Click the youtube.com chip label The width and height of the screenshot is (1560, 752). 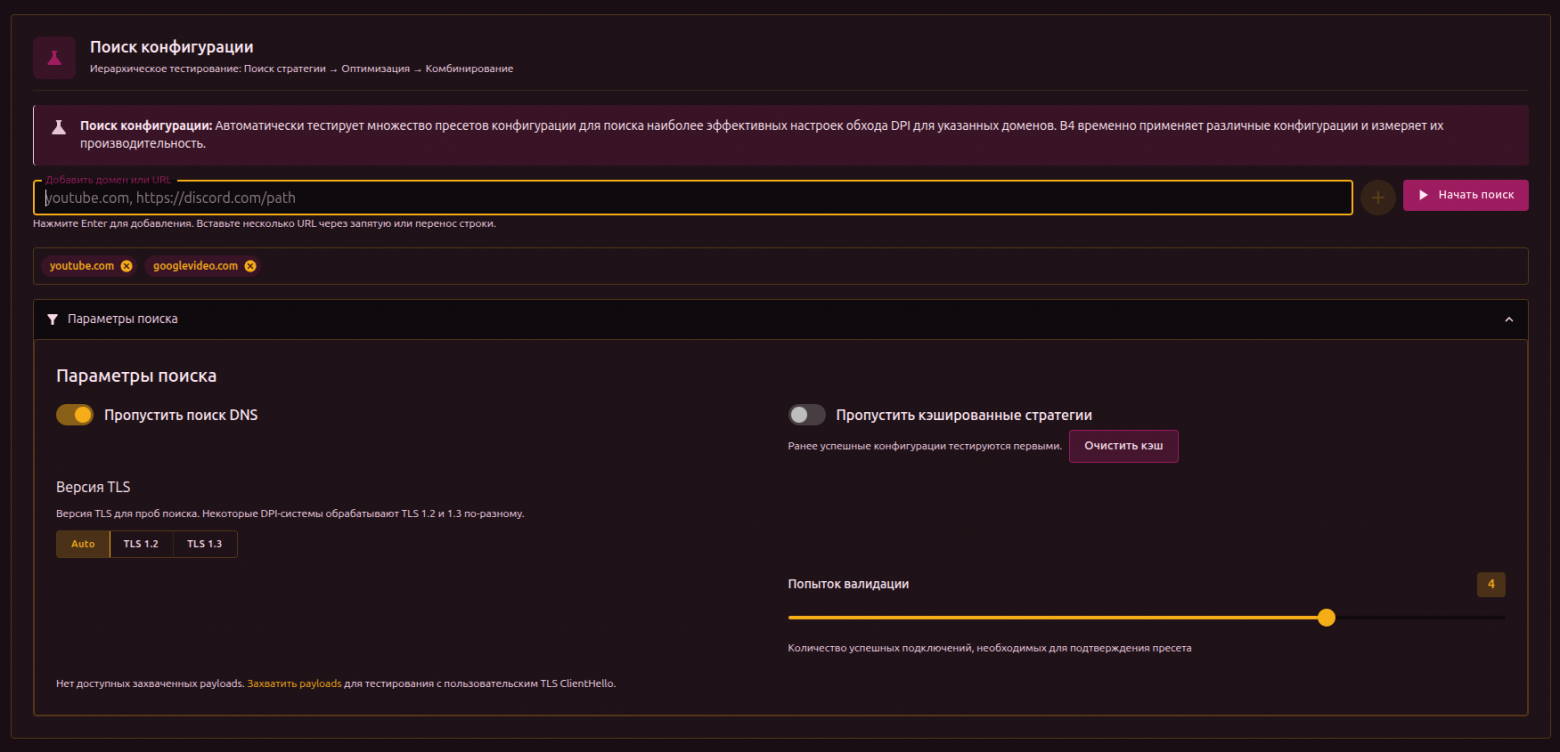point(82,266)
